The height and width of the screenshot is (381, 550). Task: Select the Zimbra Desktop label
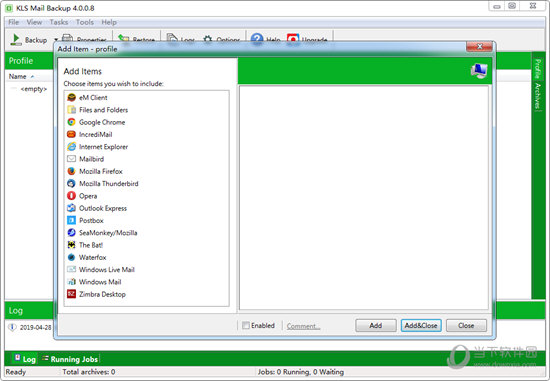point(102,294)
